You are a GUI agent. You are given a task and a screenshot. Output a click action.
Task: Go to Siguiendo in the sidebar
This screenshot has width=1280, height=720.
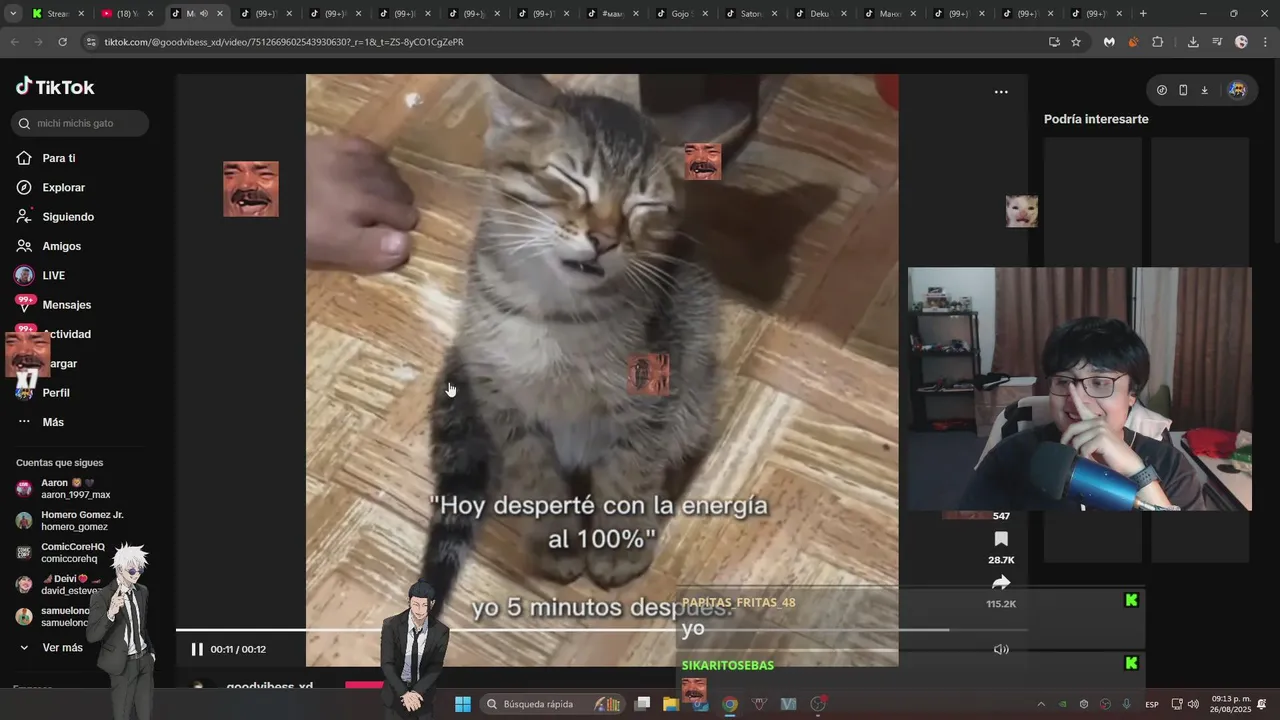point(55,217)
